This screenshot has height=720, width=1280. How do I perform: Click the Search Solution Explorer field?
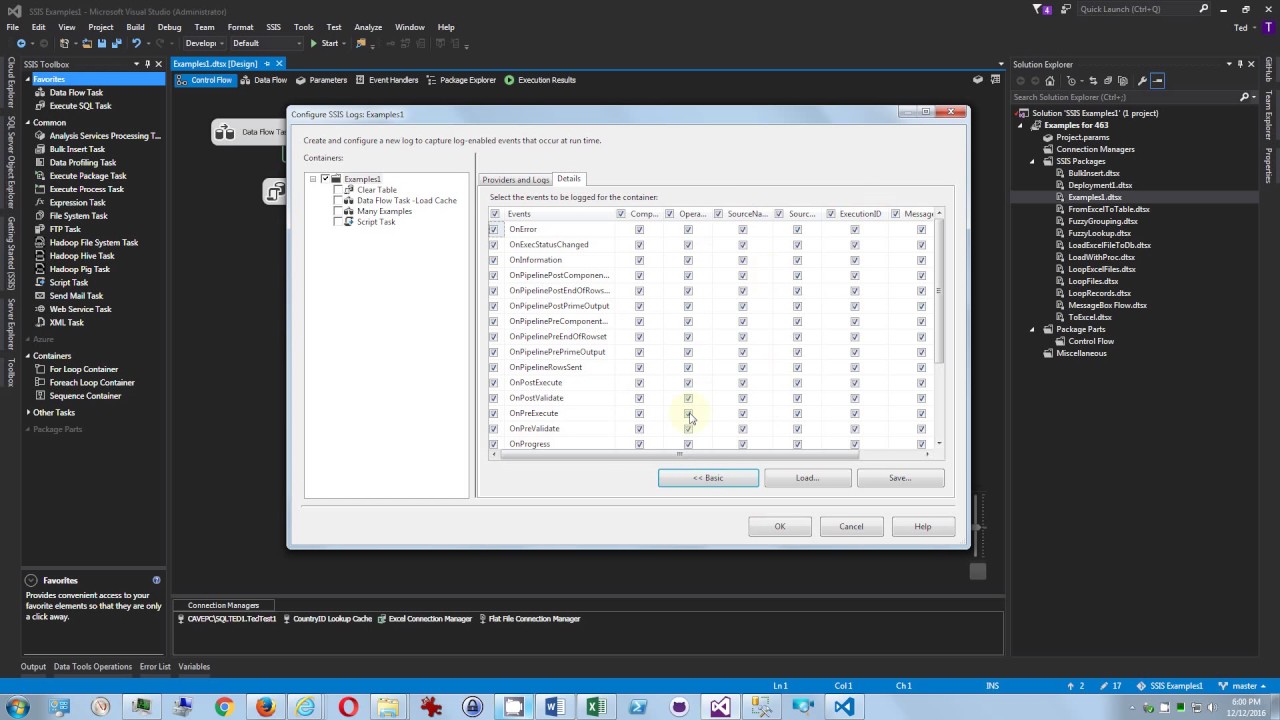[1124, 97]
